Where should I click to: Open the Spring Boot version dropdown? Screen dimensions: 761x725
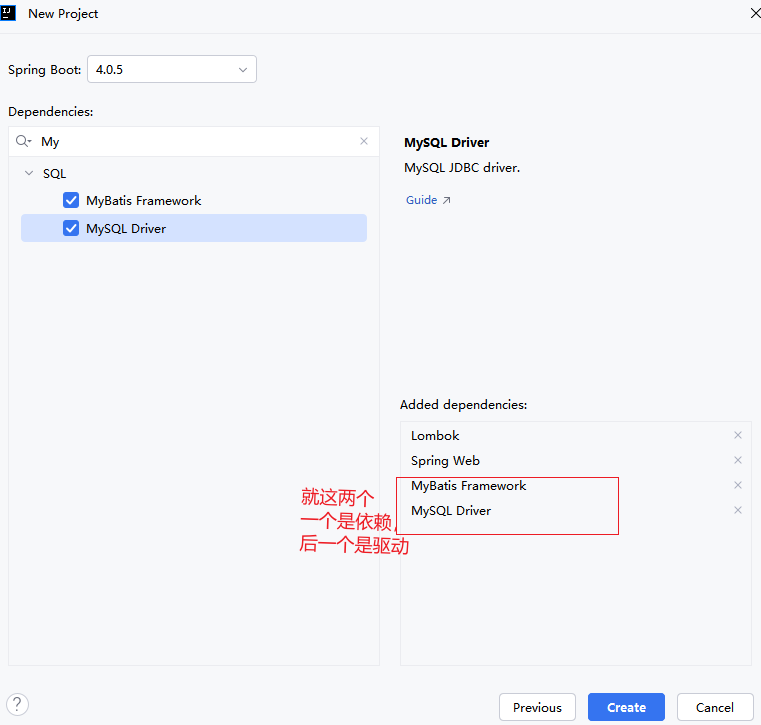click(172, 69)
